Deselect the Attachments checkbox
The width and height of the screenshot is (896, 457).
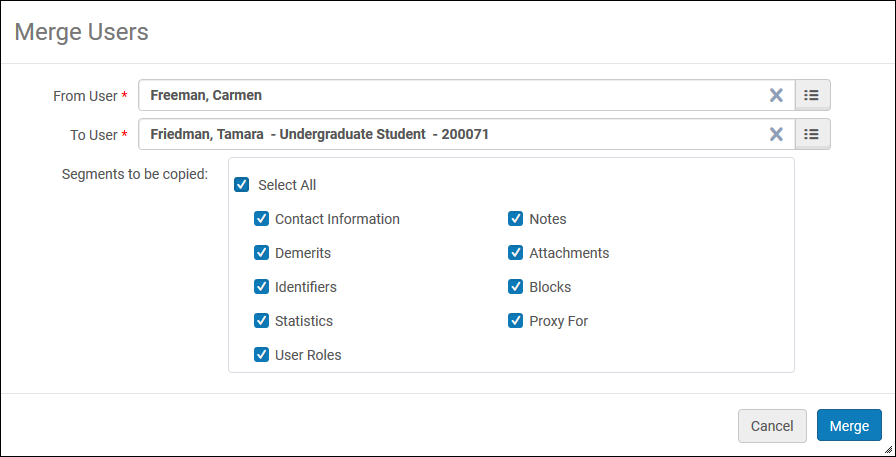516,253
